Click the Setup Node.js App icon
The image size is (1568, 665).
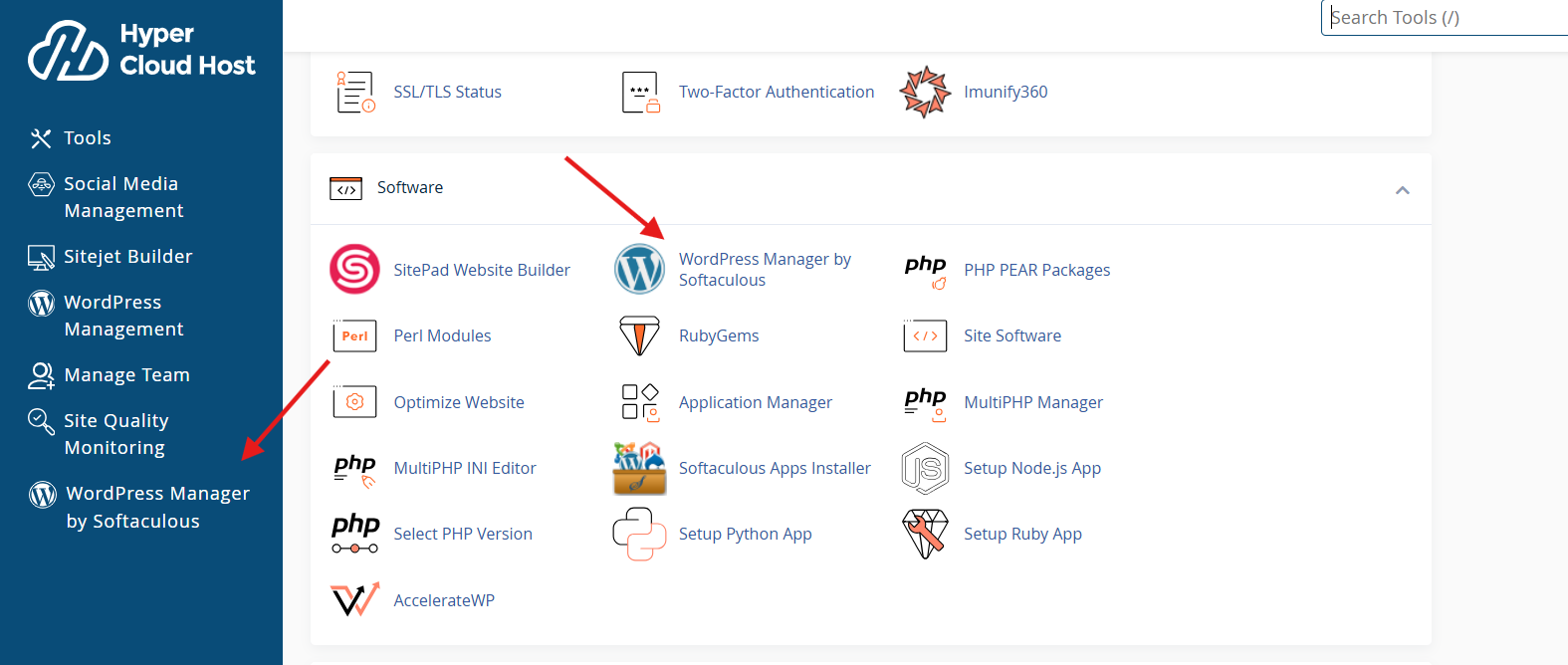[x=925, y=468]
